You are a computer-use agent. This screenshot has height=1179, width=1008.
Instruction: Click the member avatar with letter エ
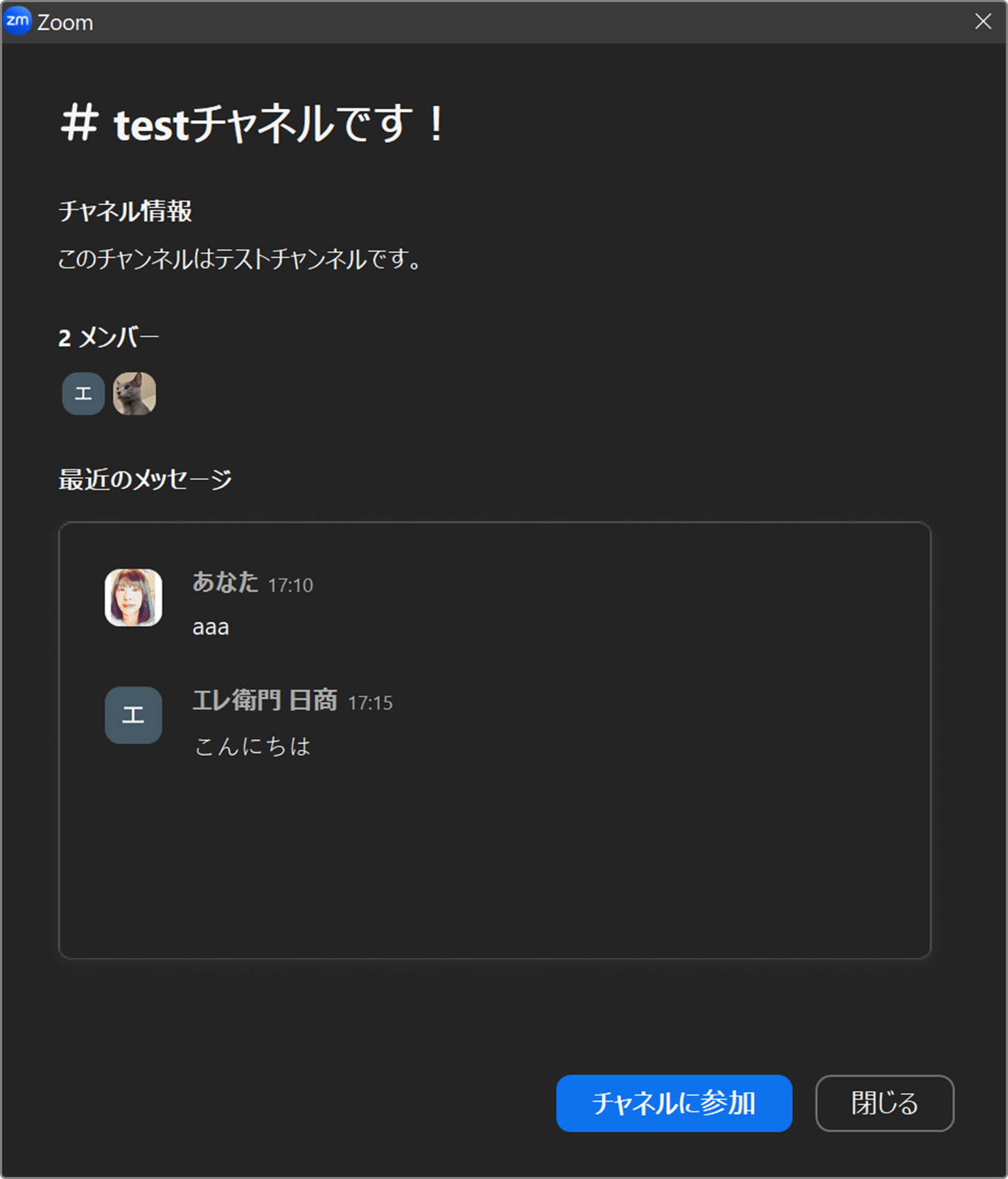click(83, 393)
